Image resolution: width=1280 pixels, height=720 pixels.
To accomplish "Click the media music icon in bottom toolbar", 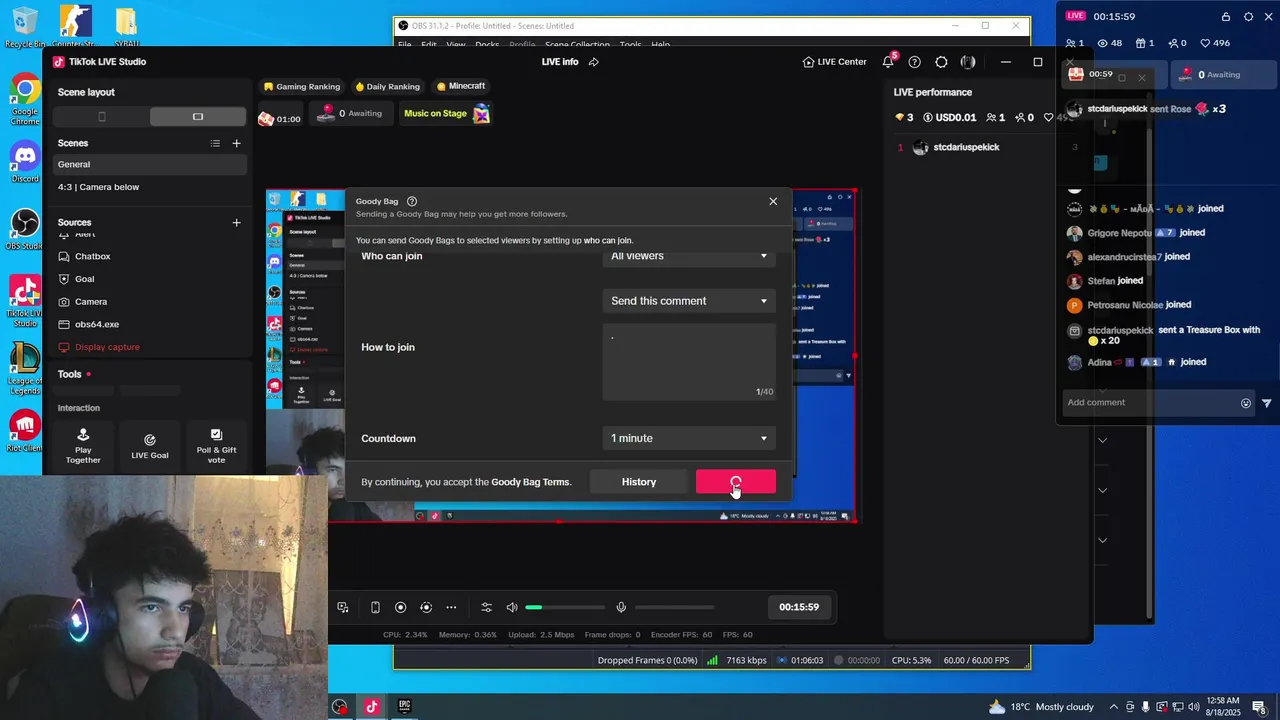I will [343, 607].
